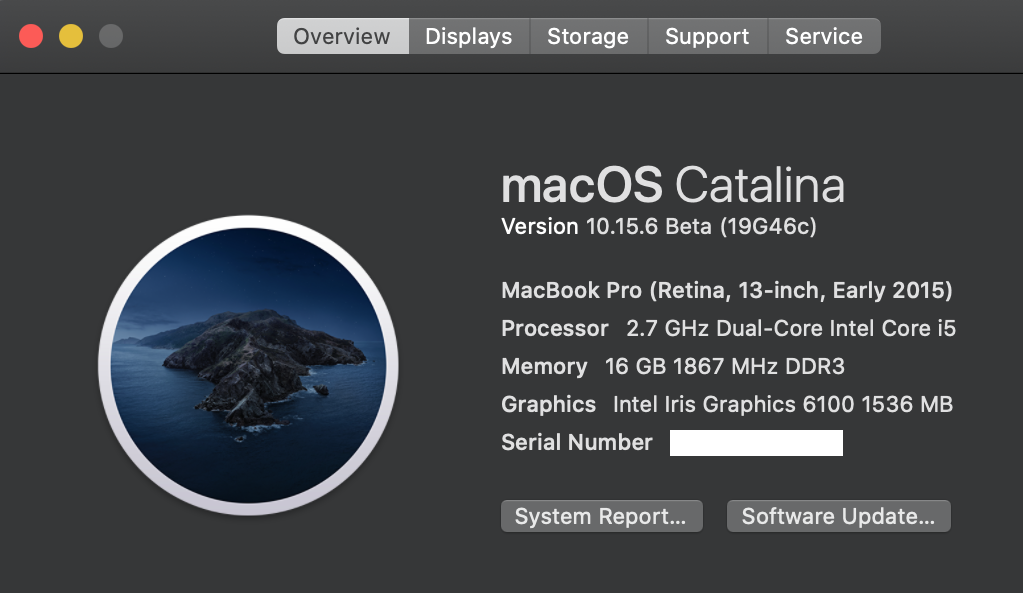Screen dimensions: 1023x593
Task: Switch to the Overview tab
Action: pos(342,37)
